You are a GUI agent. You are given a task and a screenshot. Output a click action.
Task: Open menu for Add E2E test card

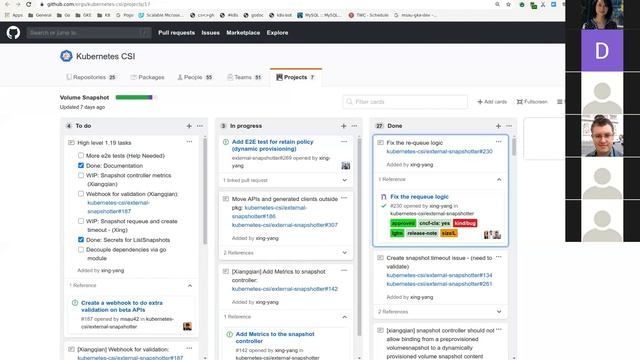tap(344, 142)
